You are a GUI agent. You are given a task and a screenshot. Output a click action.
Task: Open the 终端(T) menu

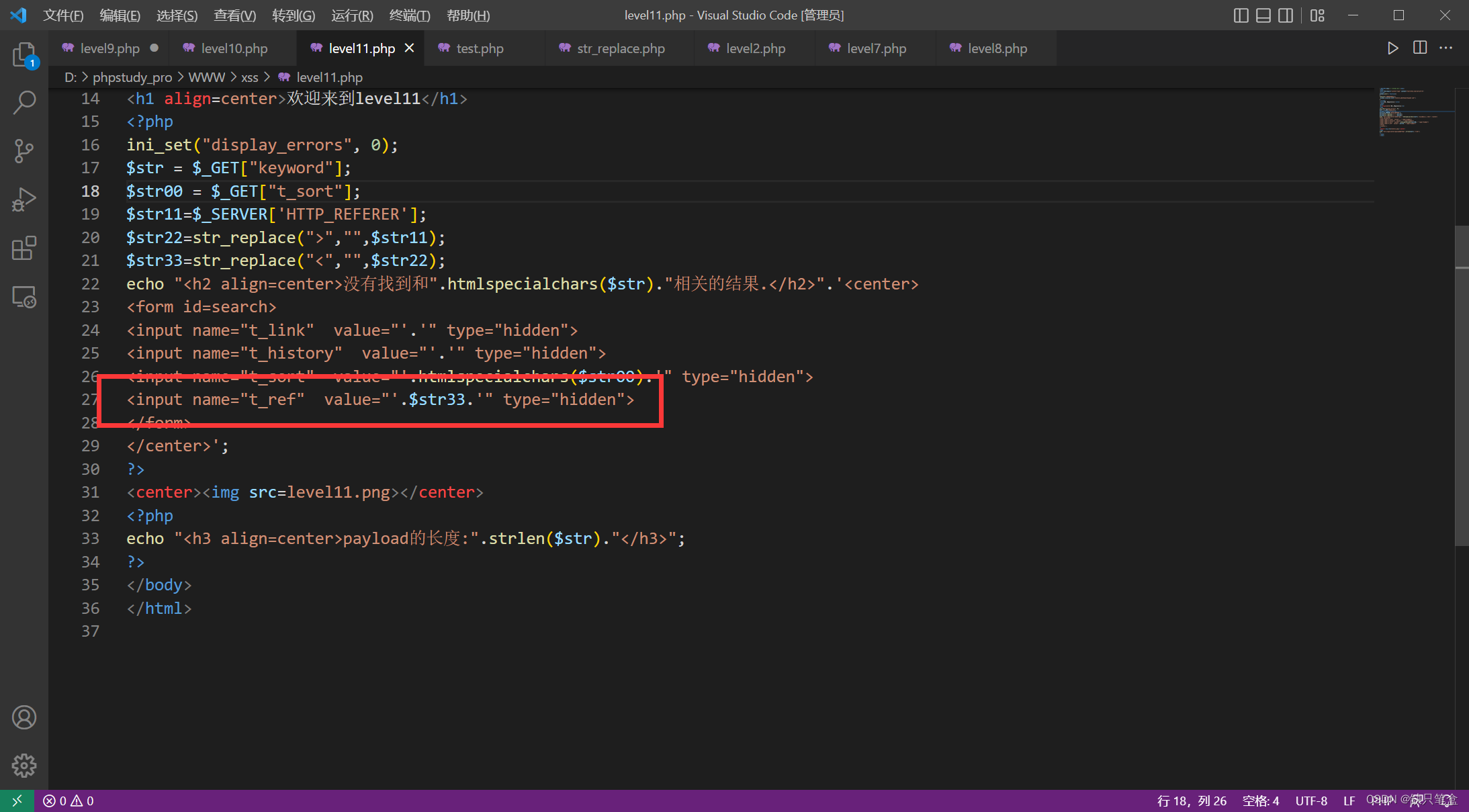pos(409,15)
